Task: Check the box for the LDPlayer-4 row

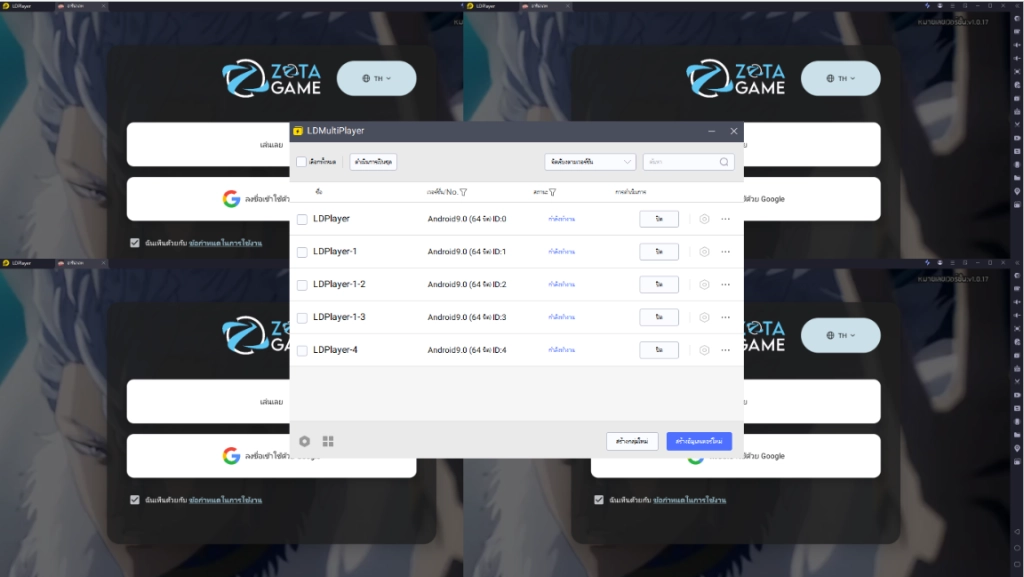Action: [302, 351]
